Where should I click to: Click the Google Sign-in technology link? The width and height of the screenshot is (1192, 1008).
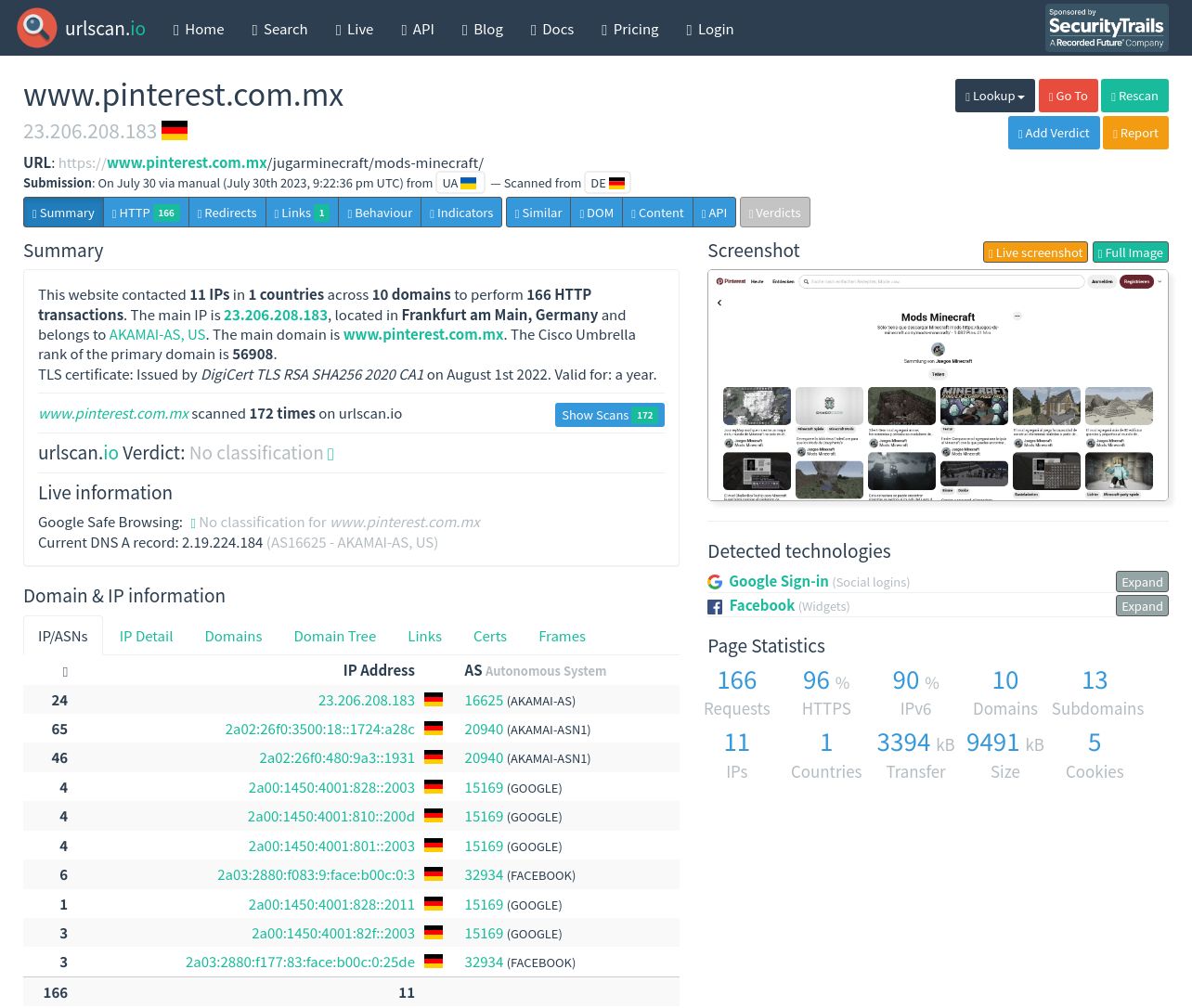[778, 581]
